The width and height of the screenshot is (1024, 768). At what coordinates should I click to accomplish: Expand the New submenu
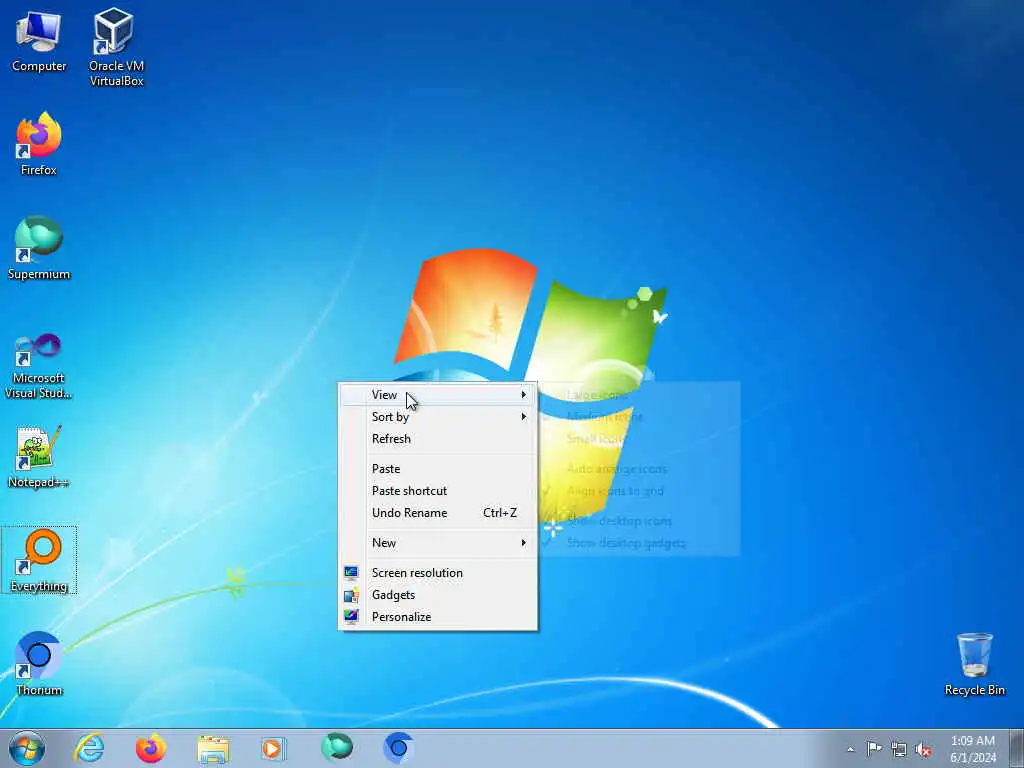coord(438,543)
